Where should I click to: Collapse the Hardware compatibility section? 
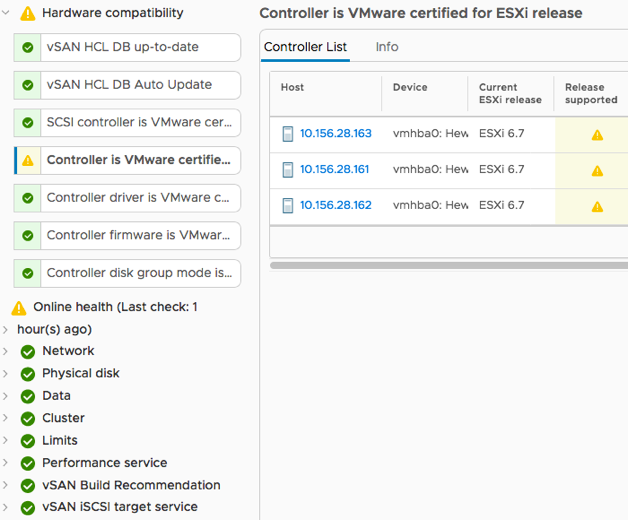8,13
